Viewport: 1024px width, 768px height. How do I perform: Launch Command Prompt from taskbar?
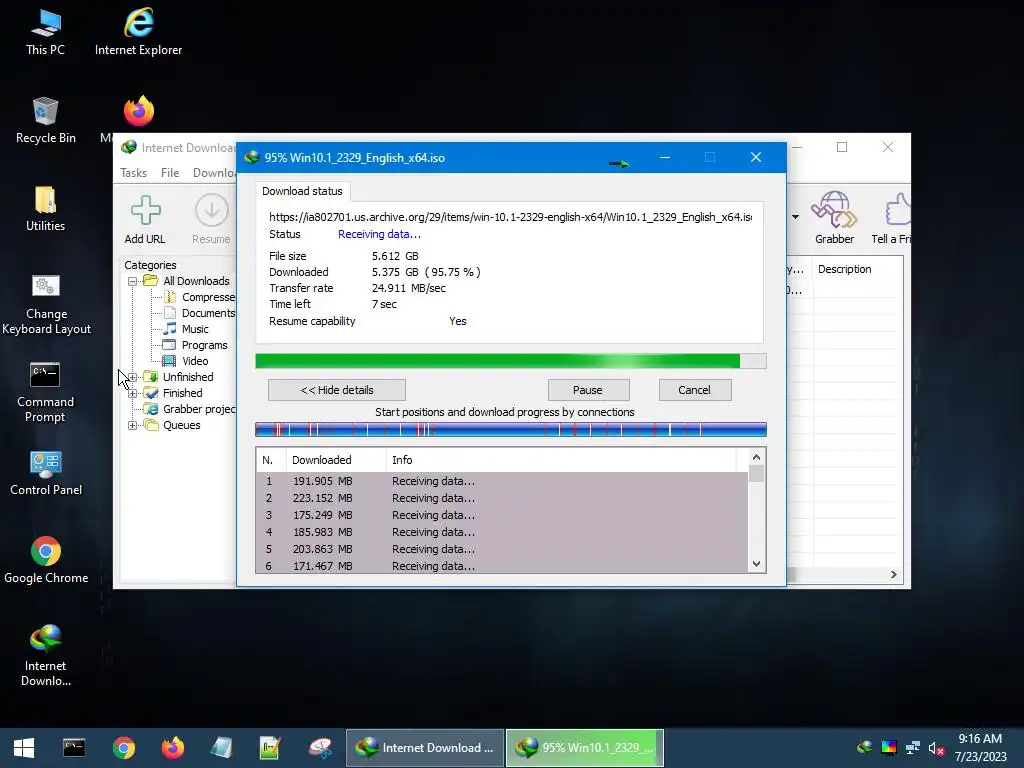(74, 748)
